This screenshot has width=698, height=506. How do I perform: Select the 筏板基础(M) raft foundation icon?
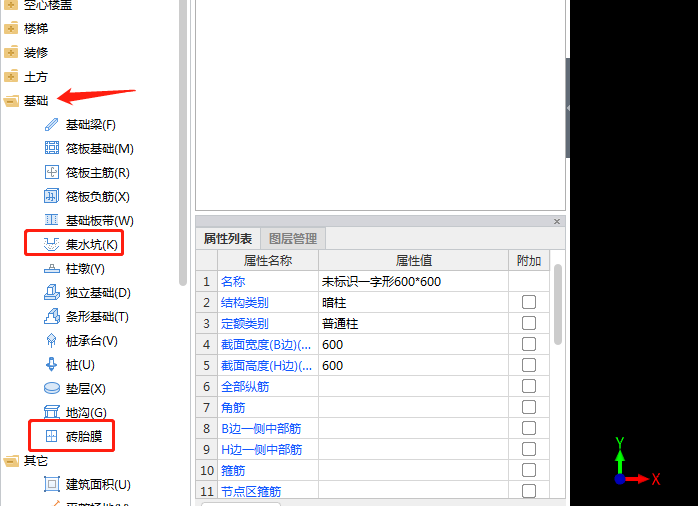[x=52, y=148]
